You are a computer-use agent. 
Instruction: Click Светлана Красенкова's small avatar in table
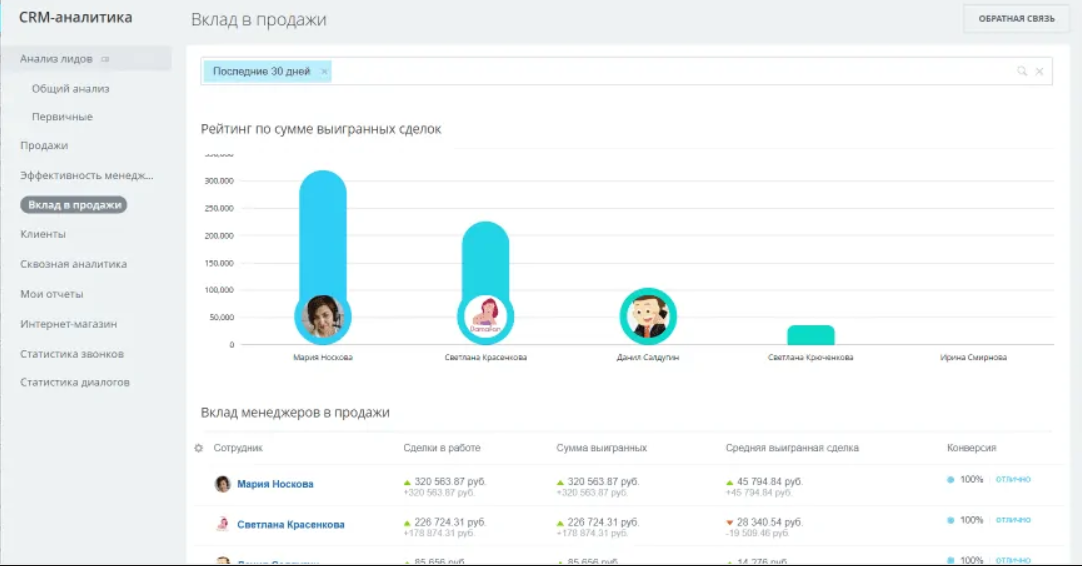[223, 524]
